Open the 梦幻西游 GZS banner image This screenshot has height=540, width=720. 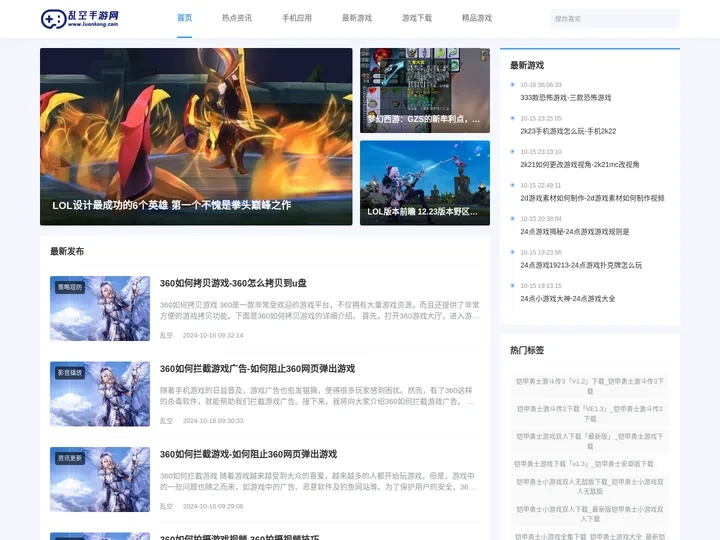click(425, 90)
